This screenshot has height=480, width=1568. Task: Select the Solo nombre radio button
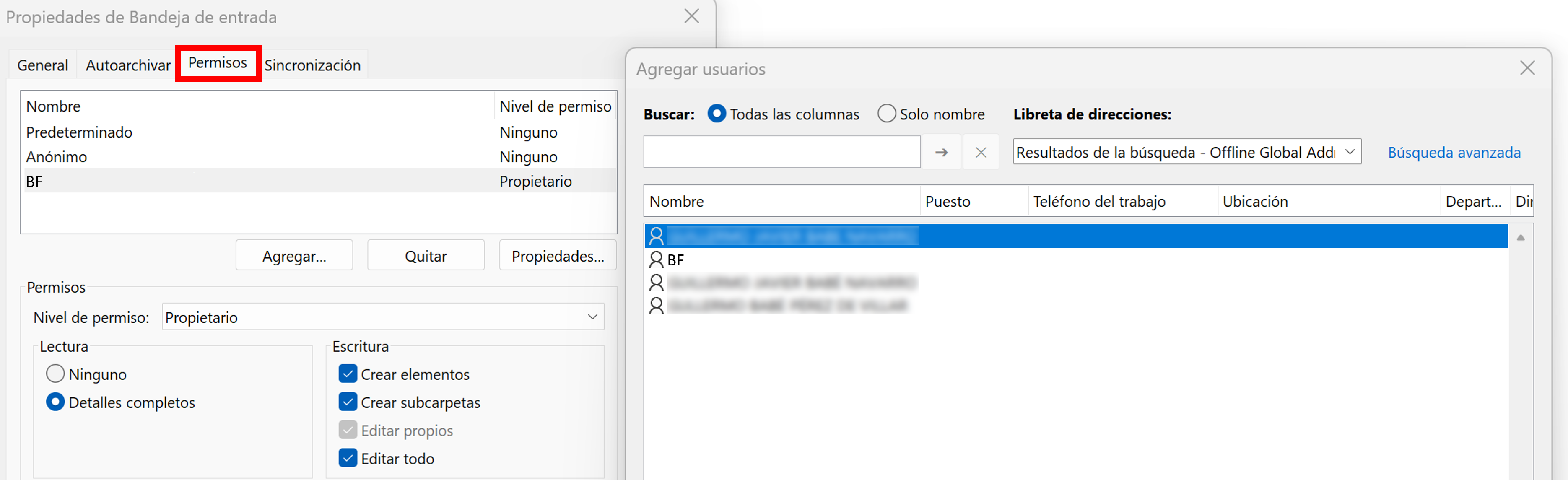pyautogui.click(x=887, y=114)
